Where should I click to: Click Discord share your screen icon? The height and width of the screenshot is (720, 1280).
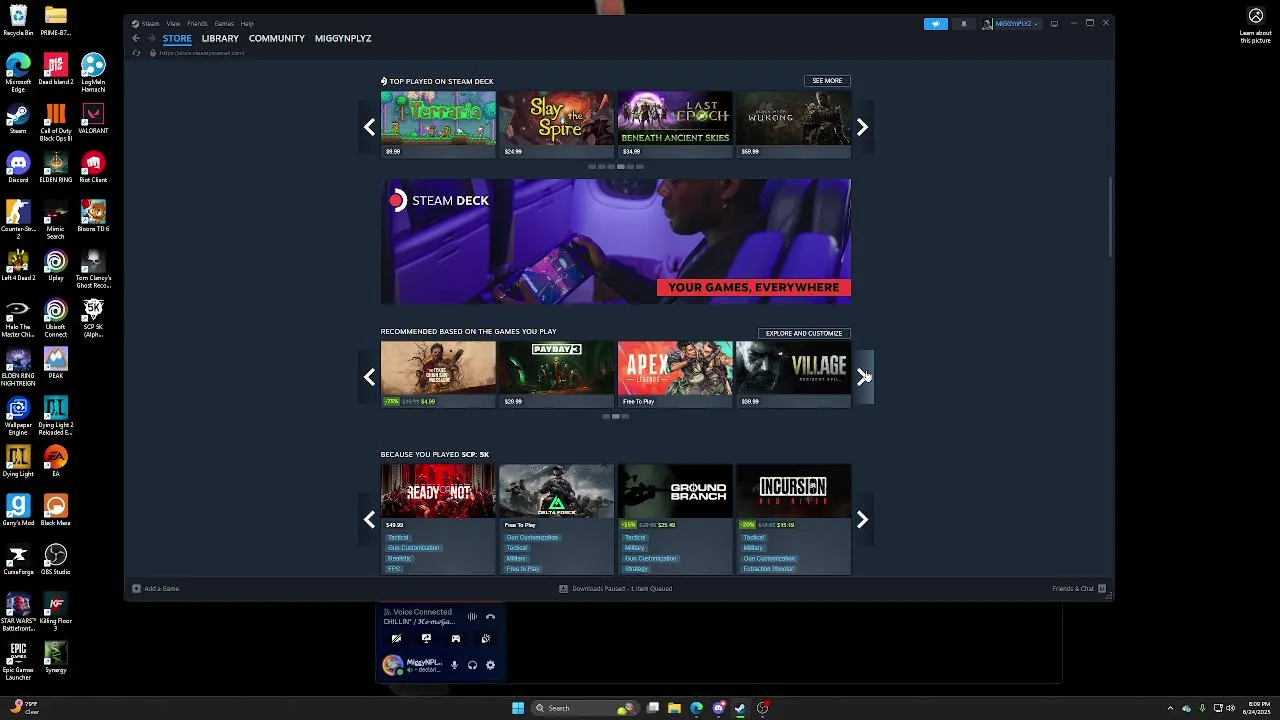426,639
